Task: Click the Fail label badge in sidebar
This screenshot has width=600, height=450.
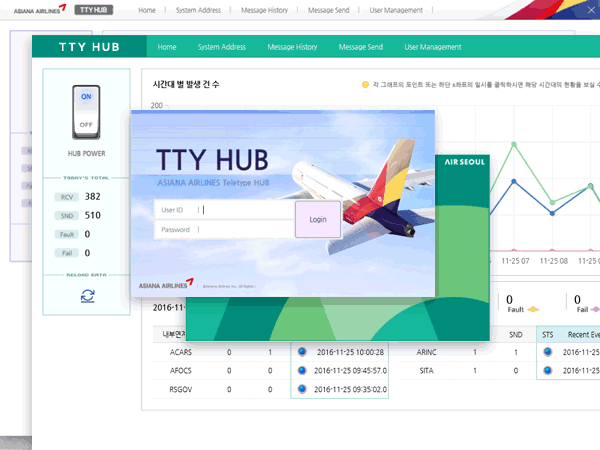Action: tap(67, 253)
